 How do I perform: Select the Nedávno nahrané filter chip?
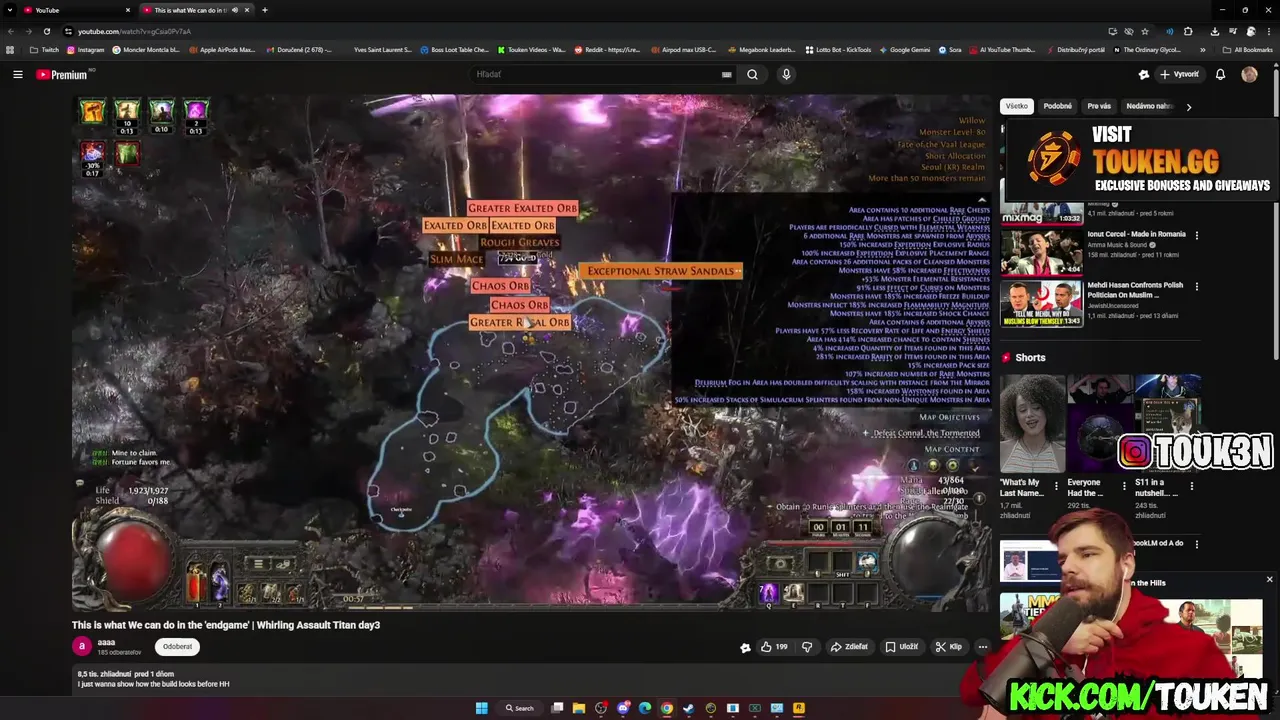click(1149, 106)
